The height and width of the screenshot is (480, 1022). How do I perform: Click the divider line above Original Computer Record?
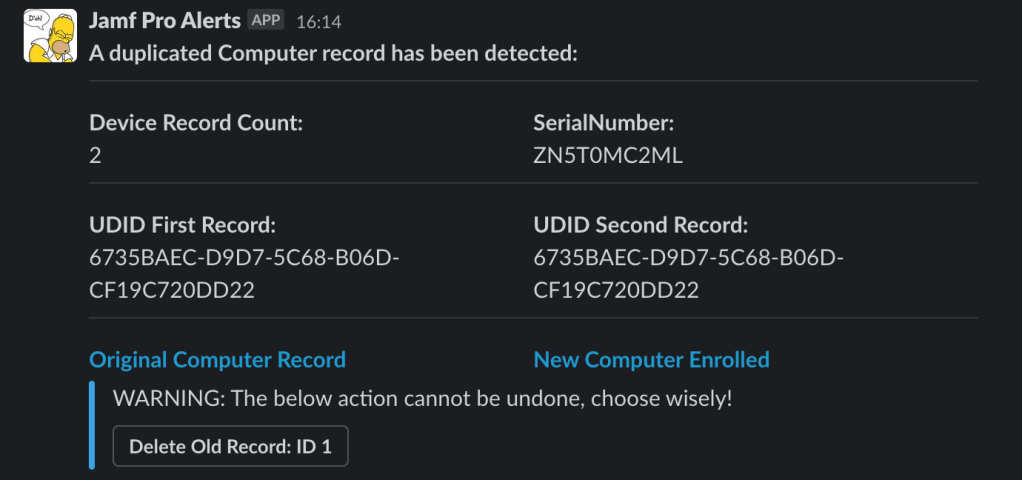[x=533, y=318]
